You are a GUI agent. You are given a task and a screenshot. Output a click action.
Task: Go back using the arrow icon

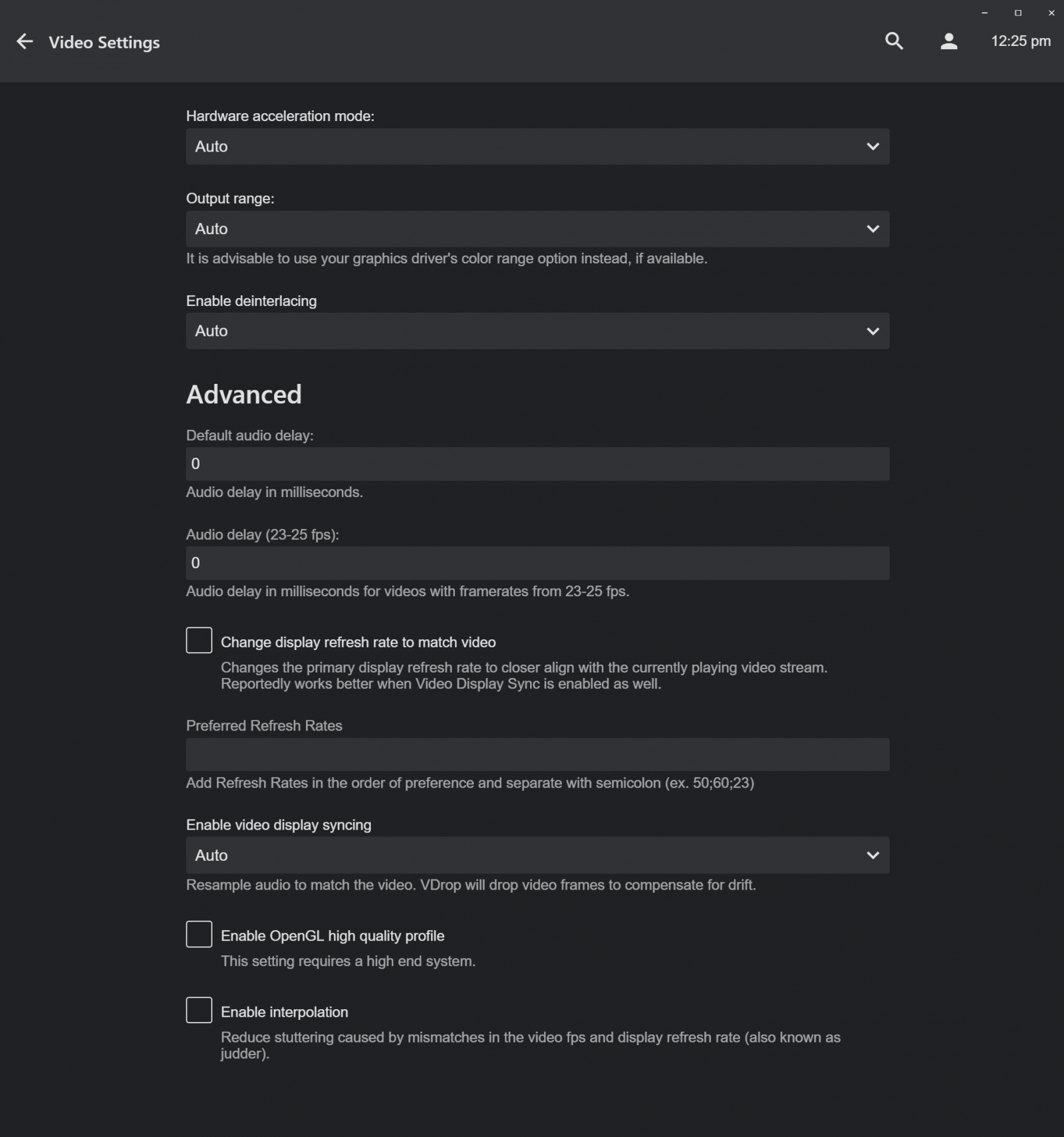click(x=25, y=41)
